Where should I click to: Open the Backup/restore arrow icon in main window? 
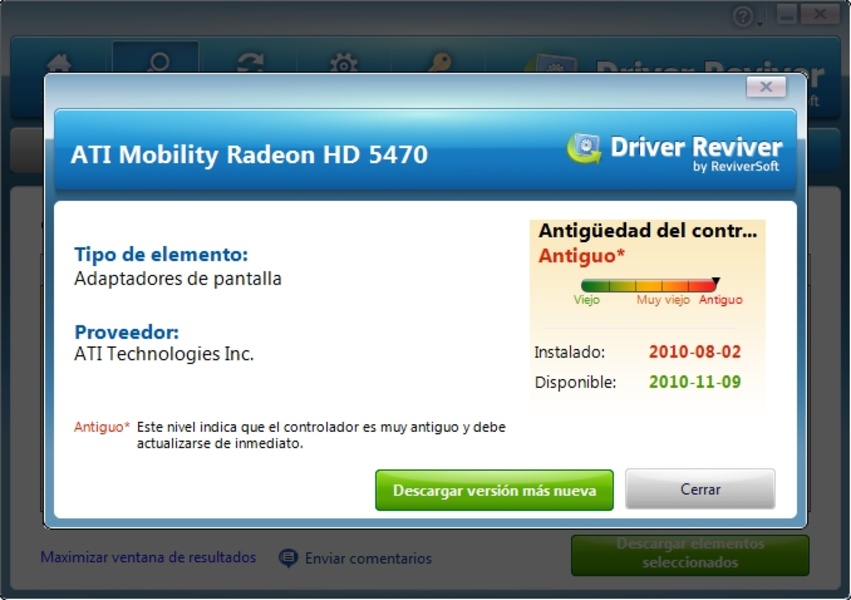[x=250, y=63]
